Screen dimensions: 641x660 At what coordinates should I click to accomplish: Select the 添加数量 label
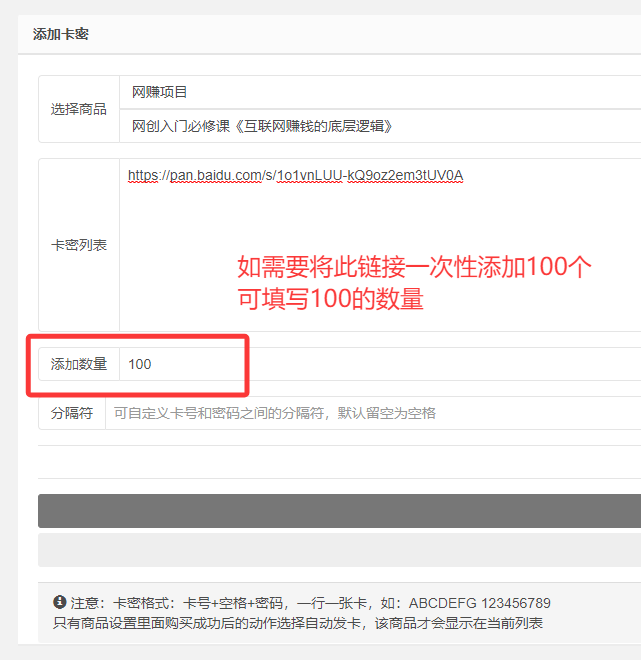coord(79,364)
